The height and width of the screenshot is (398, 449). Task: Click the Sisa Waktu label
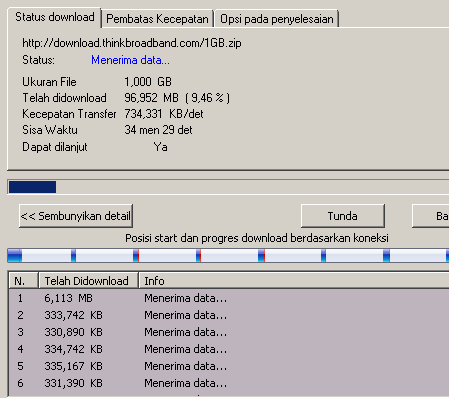pyautogui.click(x=50, y=130)
